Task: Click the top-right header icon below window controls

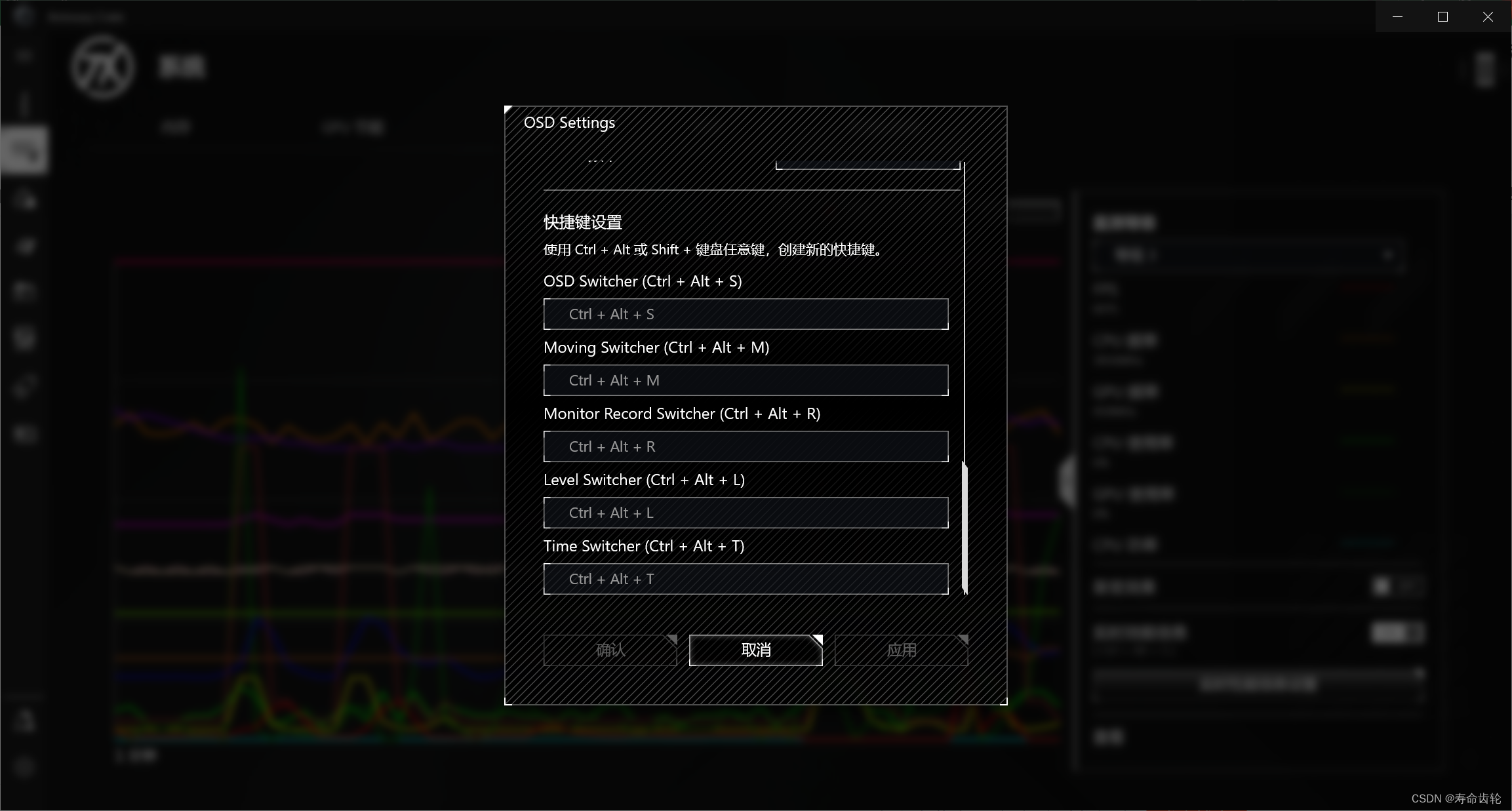Action: coord(1484,69)
